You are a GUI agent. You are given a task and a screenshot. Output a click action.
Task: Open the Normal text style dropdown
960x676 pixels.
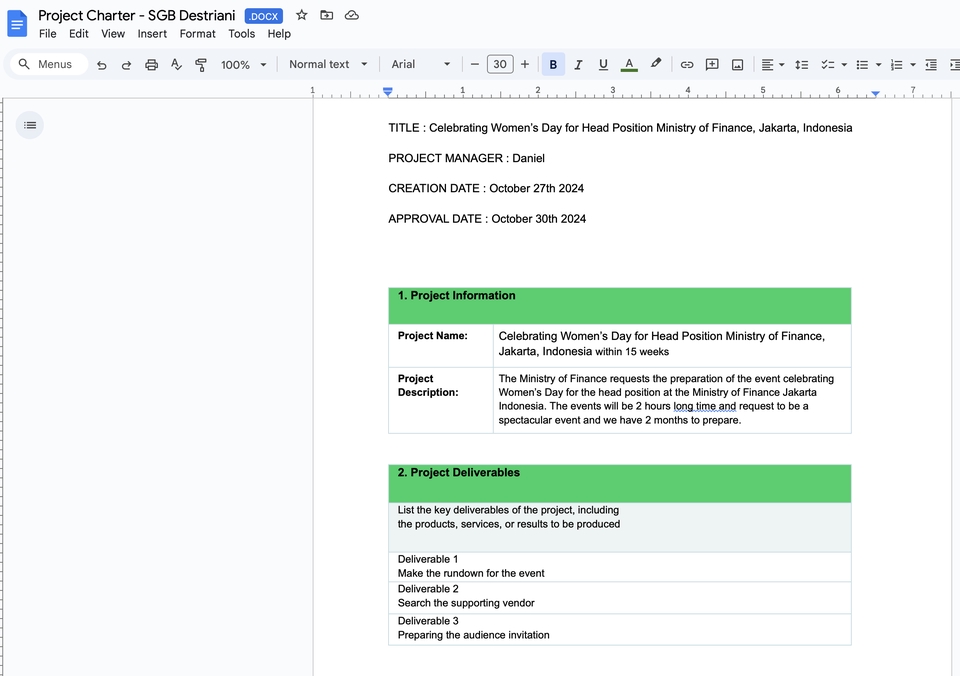click(x=328, y=64)
